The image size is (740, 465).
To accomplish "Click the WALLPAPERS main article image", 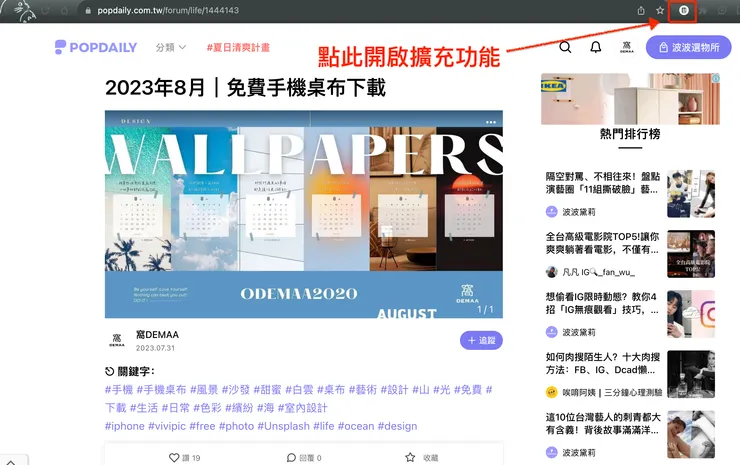I will [x=303, y=214].
